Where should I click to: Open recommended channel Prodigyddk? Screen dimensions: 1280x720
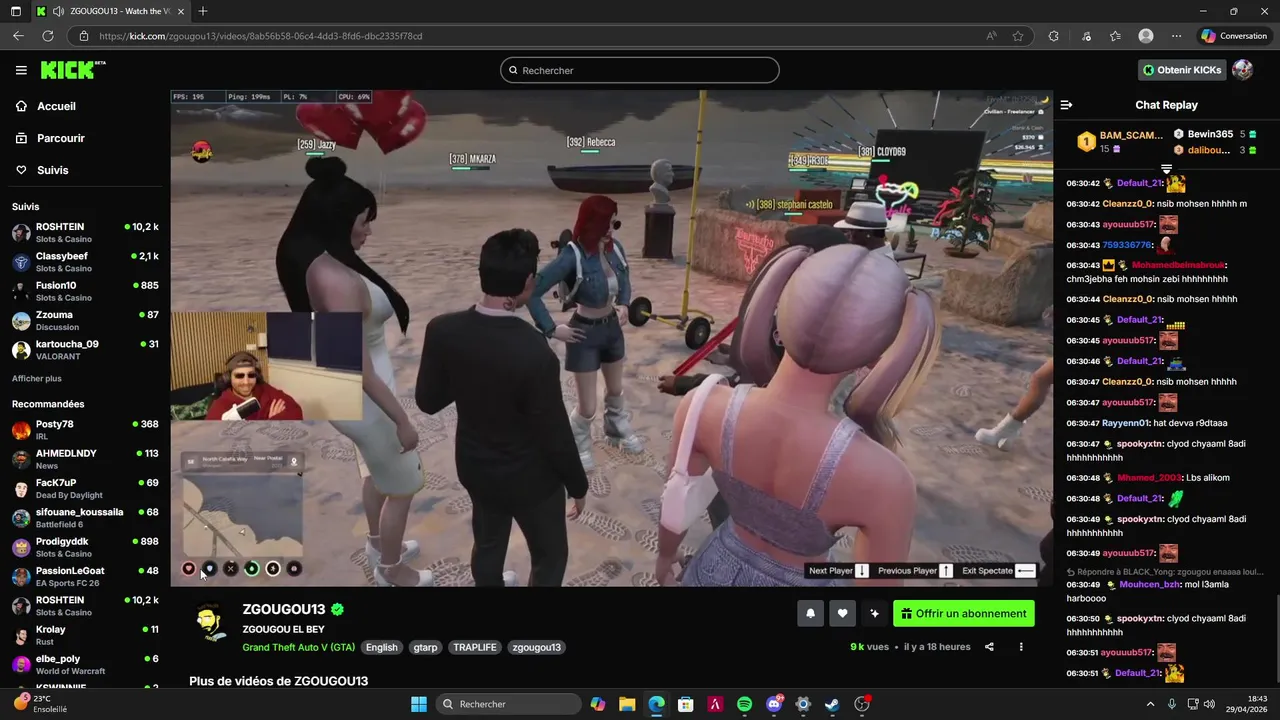[x=85, y=547]
